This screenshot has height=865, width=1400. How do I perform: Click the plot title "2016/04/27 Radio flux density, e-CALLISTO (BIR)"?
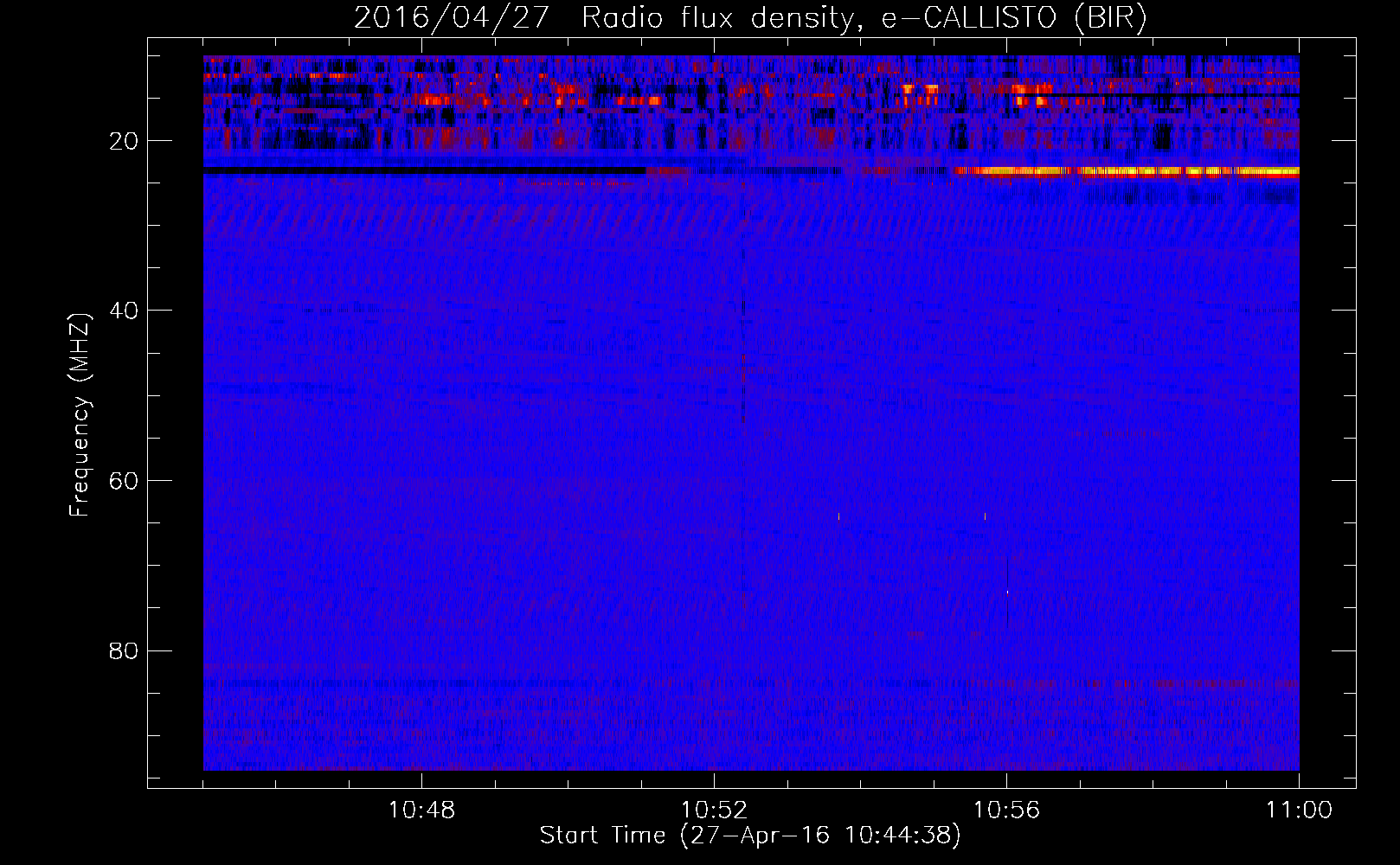click(x=750, y=17)
